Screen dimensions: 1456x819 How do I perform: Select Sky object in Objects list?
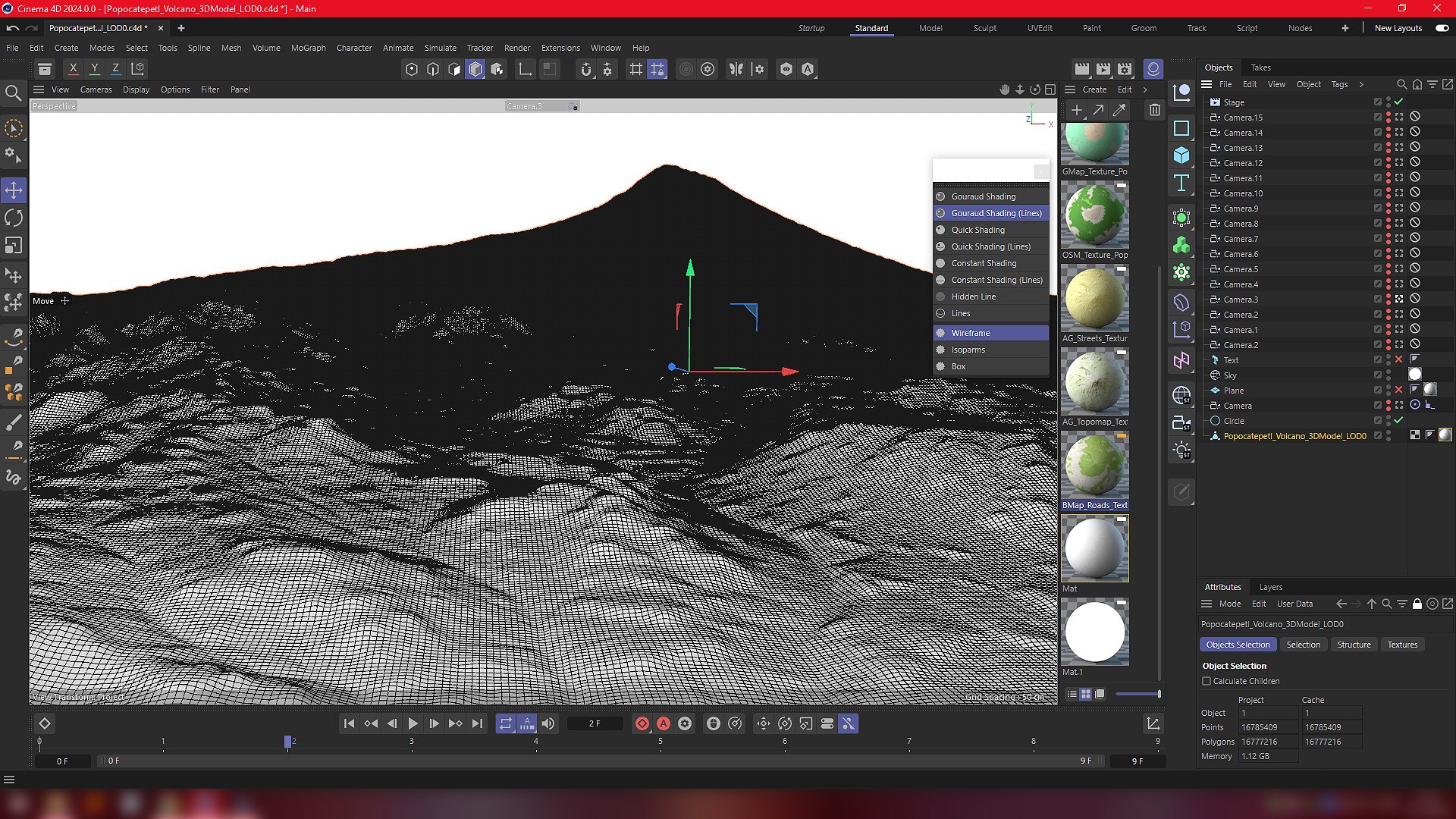click(x=1229, y=375)
